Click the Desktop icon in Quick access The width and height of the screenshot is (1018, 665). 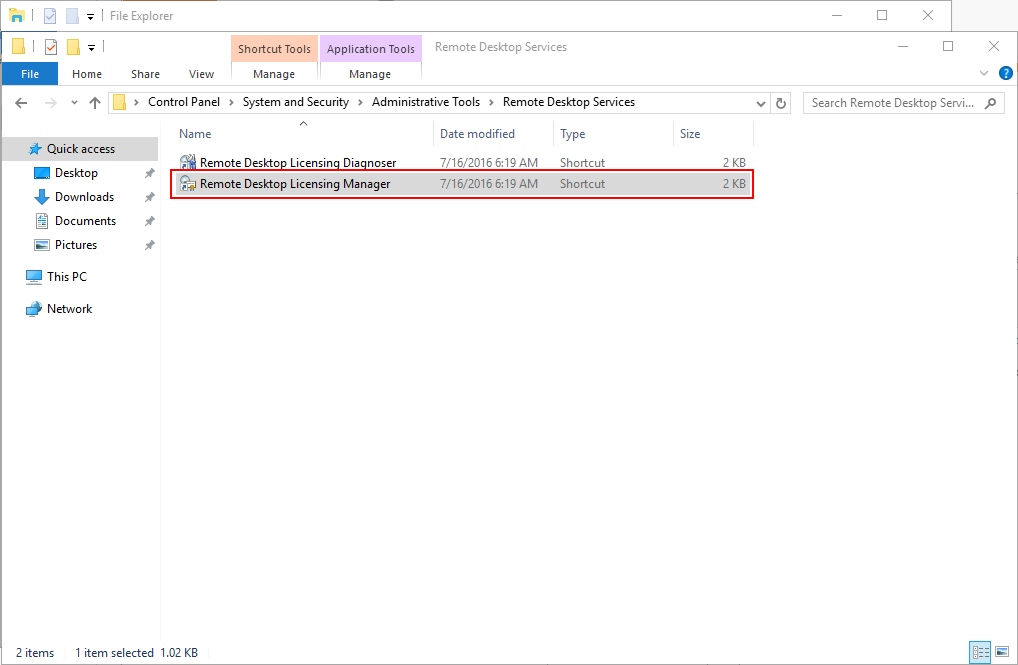click(42, 173)
